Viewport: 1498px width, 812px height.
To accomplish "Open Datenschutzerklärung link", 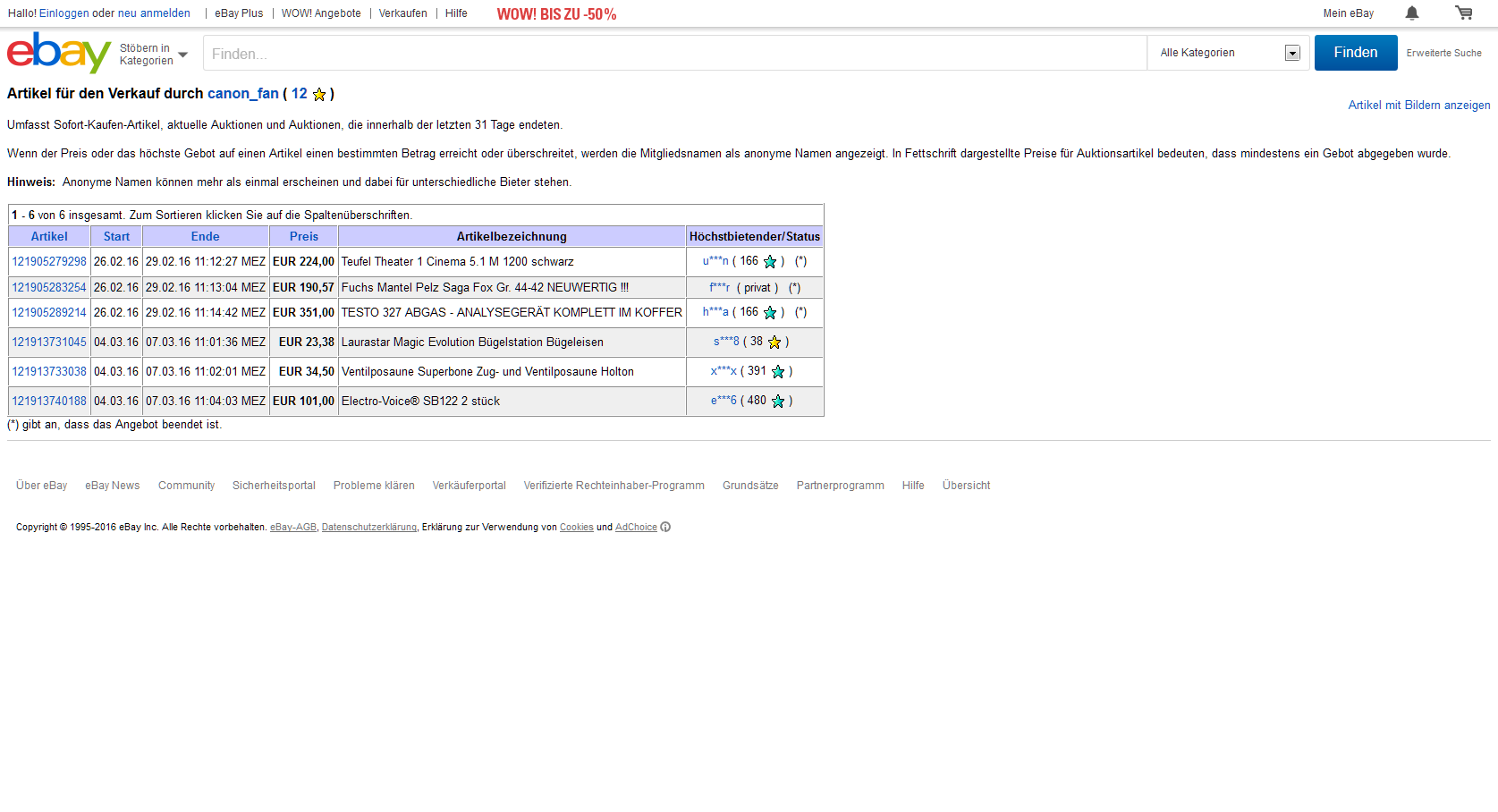I will click(x=368, y=528).
